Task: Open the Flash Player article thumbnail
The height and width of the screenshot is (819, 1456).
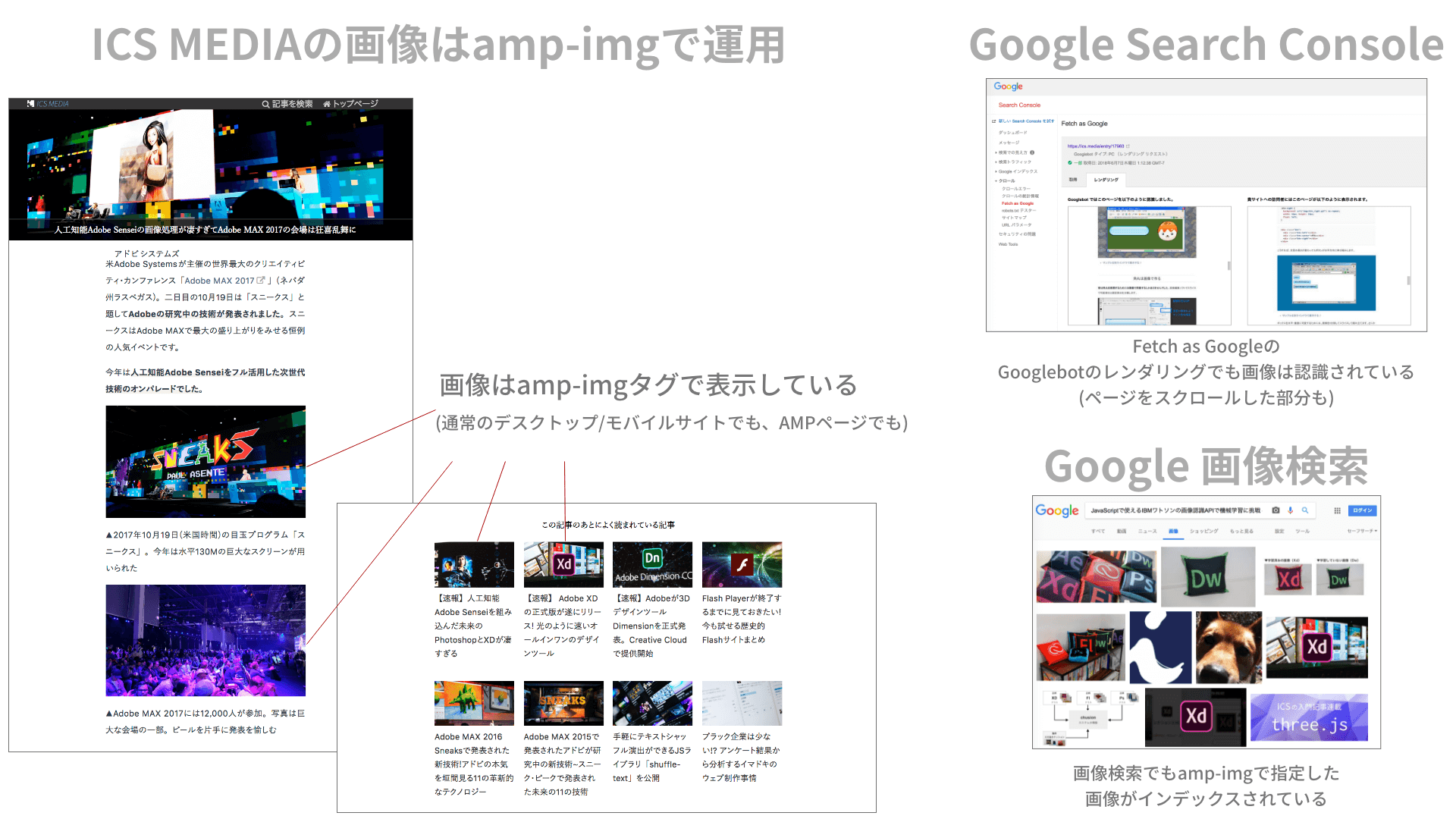Action: [742, 564]
